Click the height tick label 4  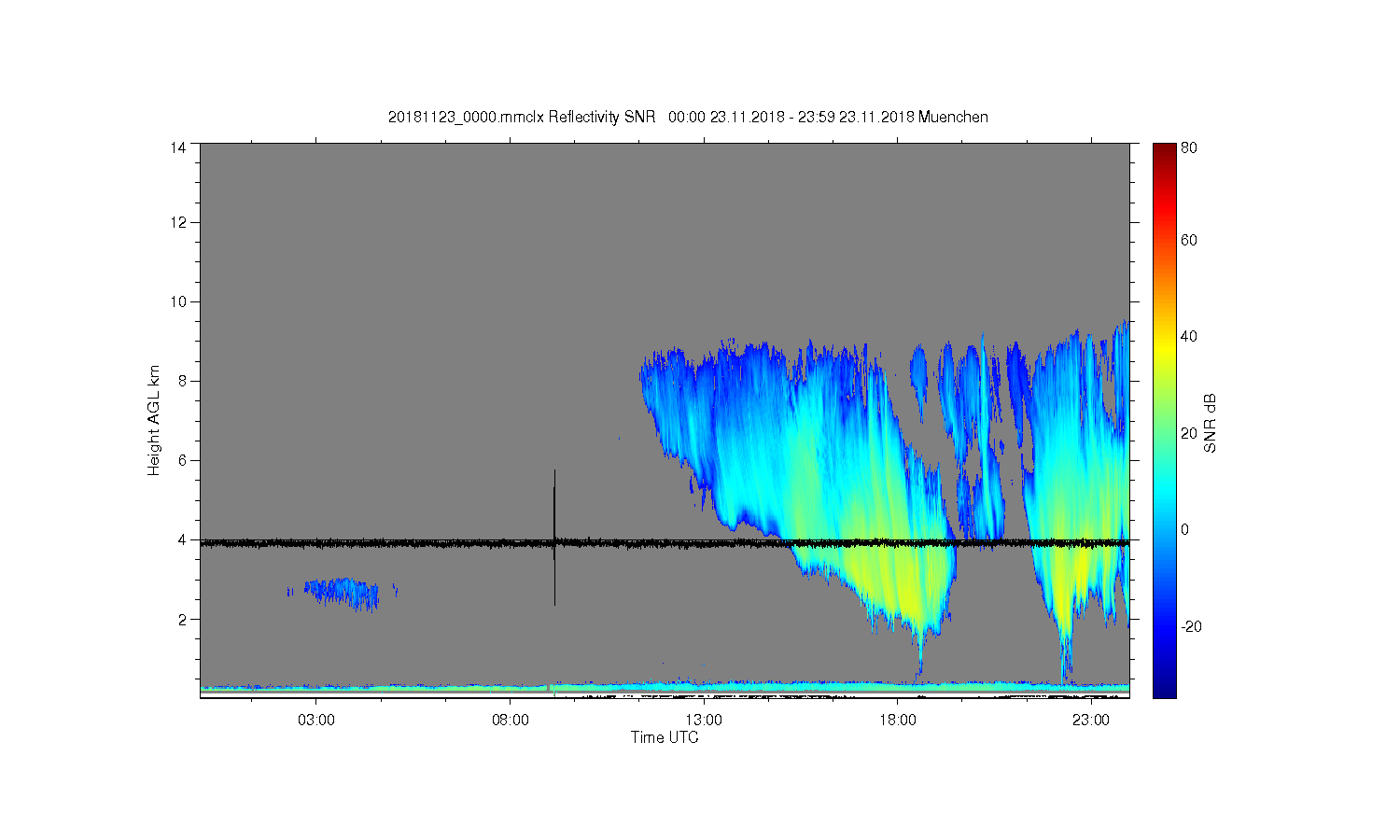coord(182,539)
